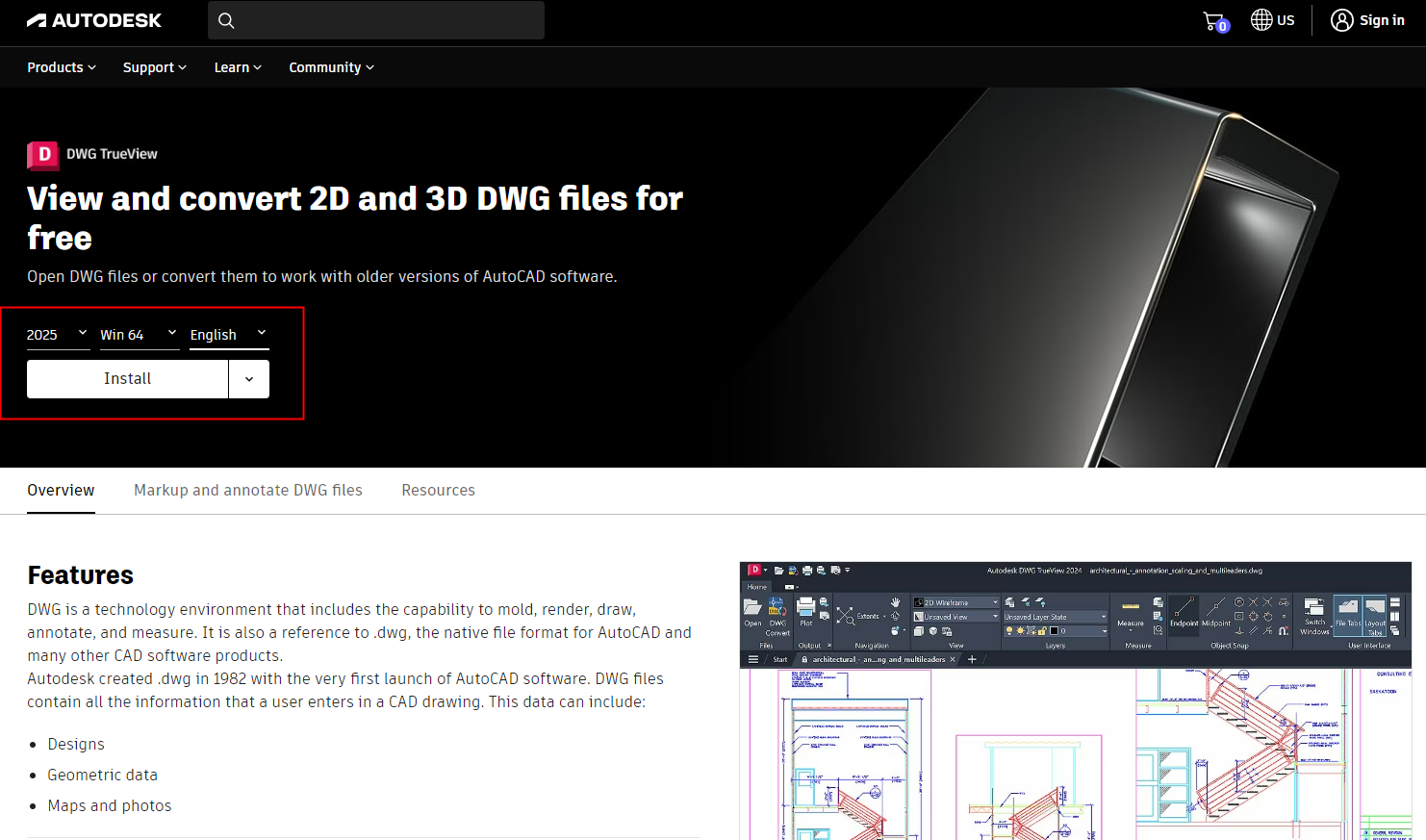
Task: Switch to Markup and annotate DWG files tab
Action: (x=248, y=491)
